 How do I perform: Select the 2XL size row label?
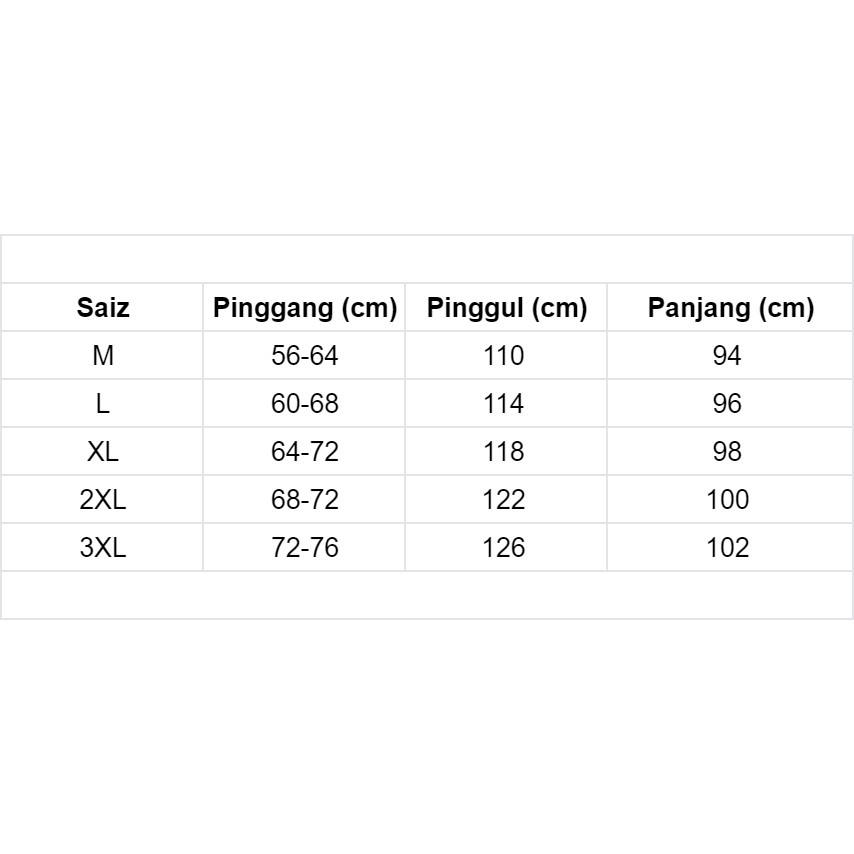coord(103,500)
